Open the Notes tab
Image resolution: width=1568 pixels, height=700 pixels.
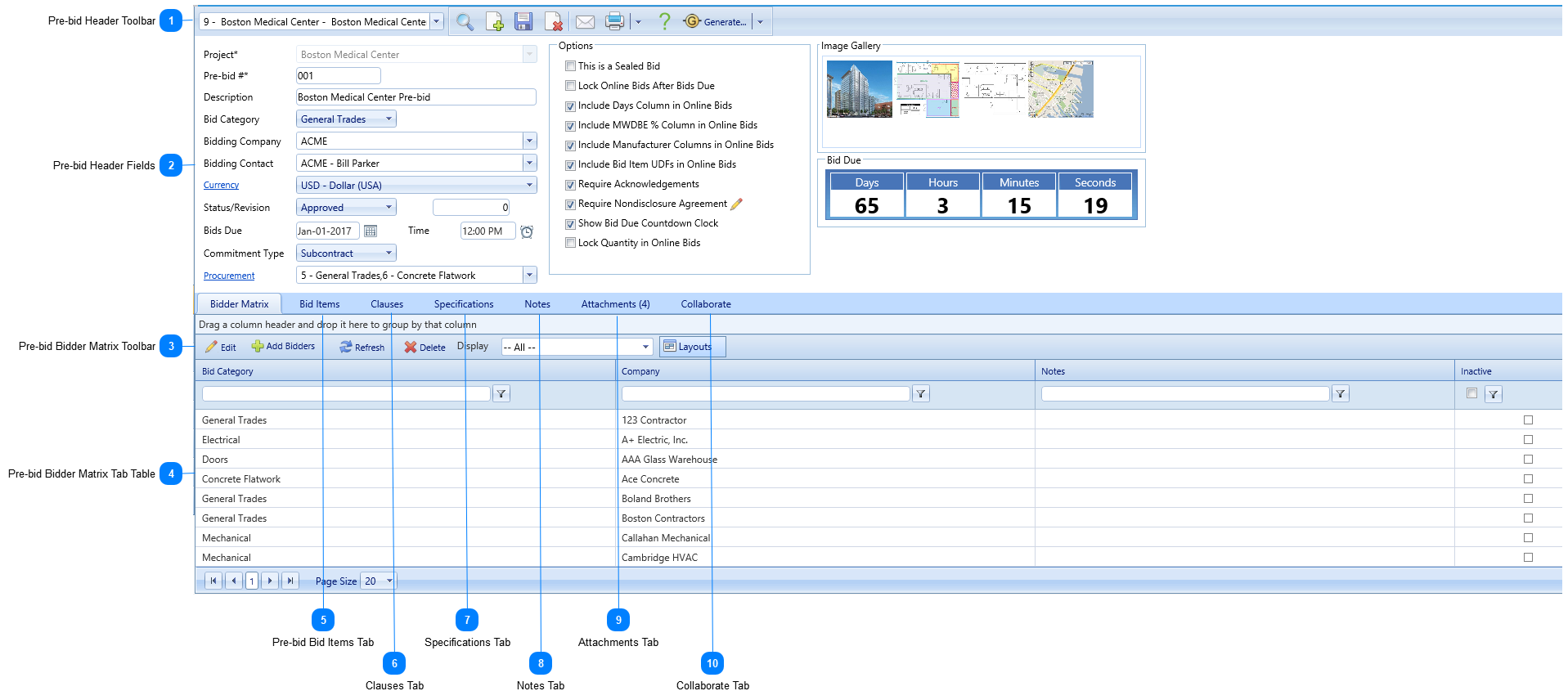coord(537,304)
